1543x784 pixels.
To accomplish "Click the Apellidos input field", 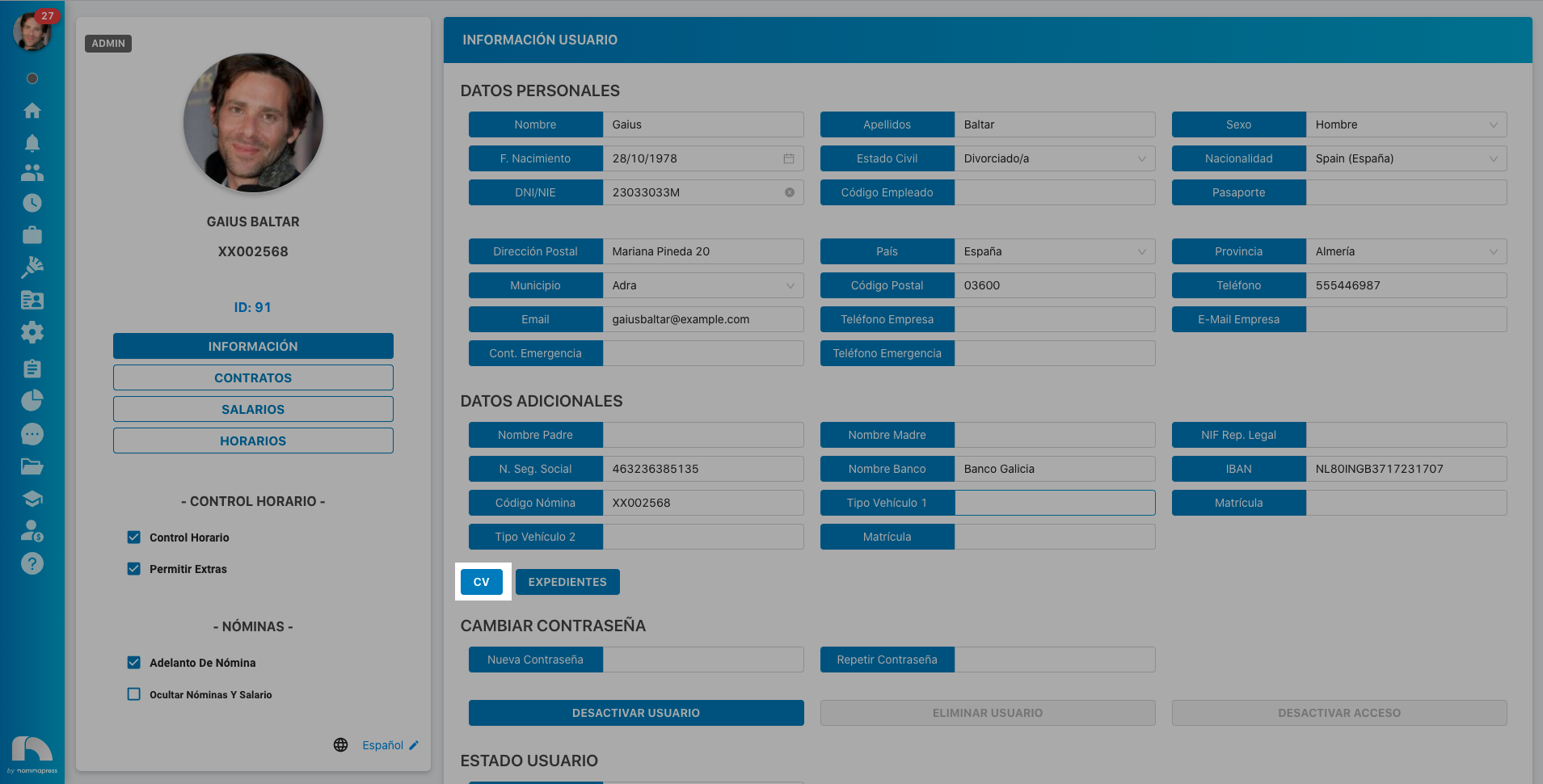I will coord(1055,124).
